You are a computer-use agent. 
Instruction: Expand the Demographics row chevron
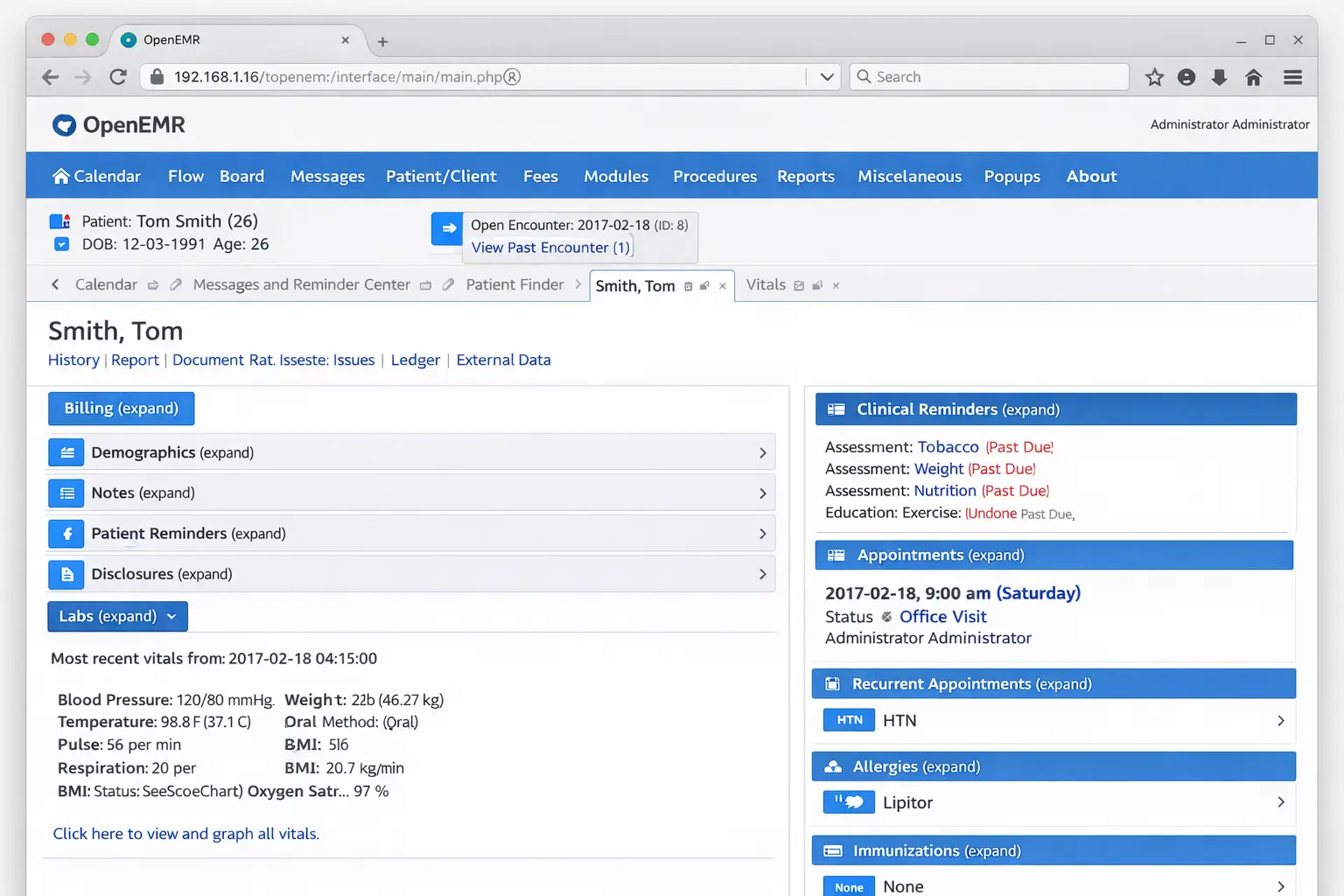[762, 452]
